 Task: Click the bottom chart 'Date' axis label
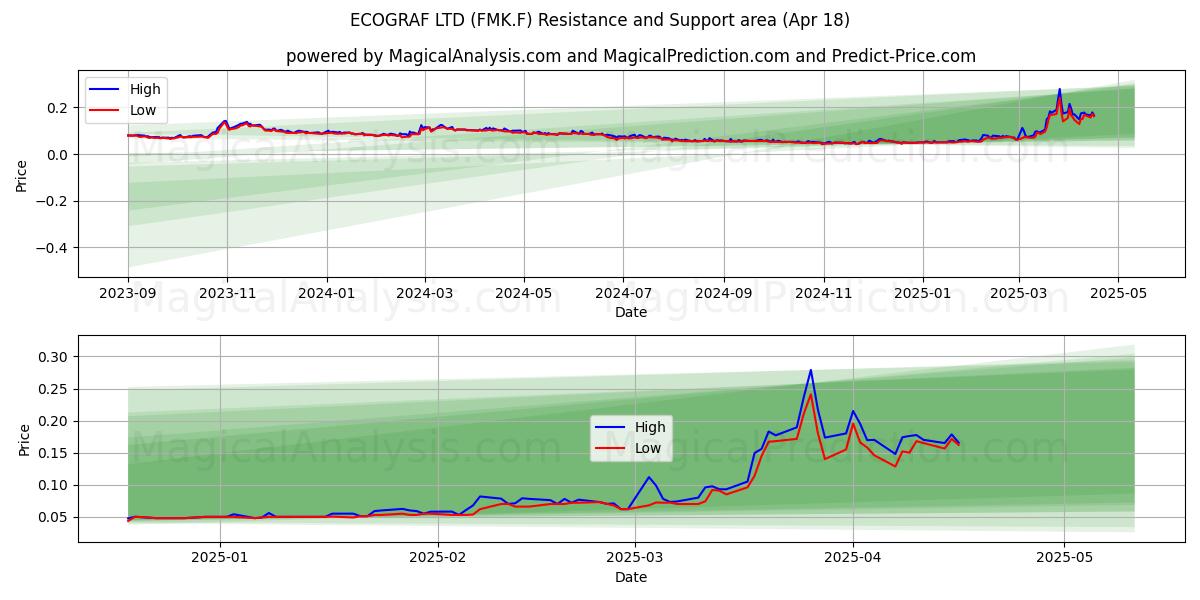(631, 577)
